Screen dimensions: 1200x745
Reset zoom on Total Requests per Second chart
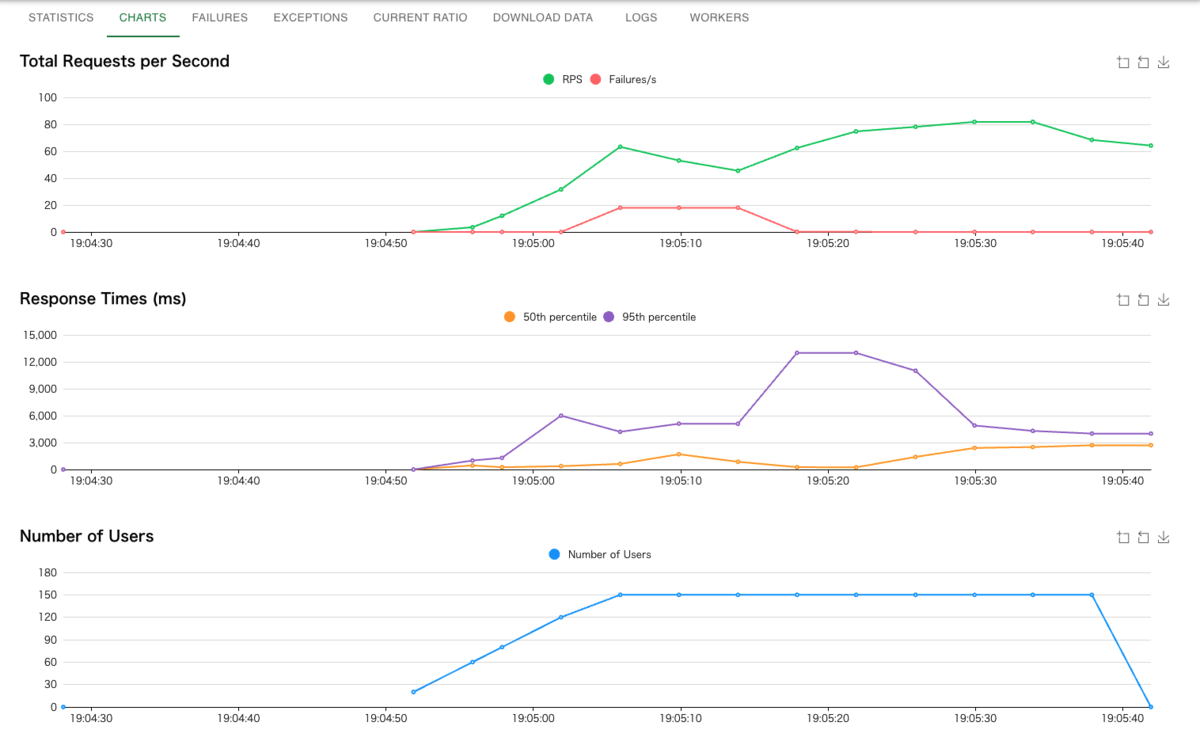click(x=1143, y=62)
